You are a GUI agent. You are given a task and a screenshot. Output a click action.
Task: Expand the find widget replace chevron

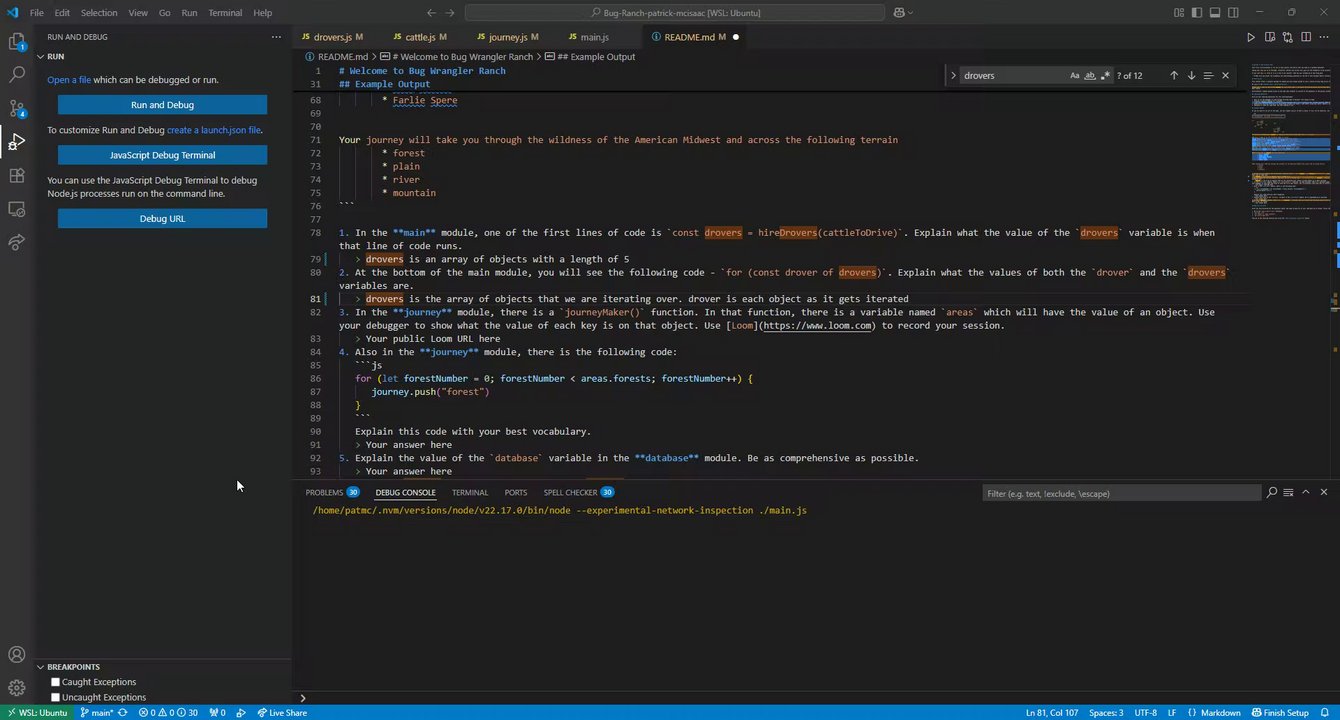click(x=953, y=75)
